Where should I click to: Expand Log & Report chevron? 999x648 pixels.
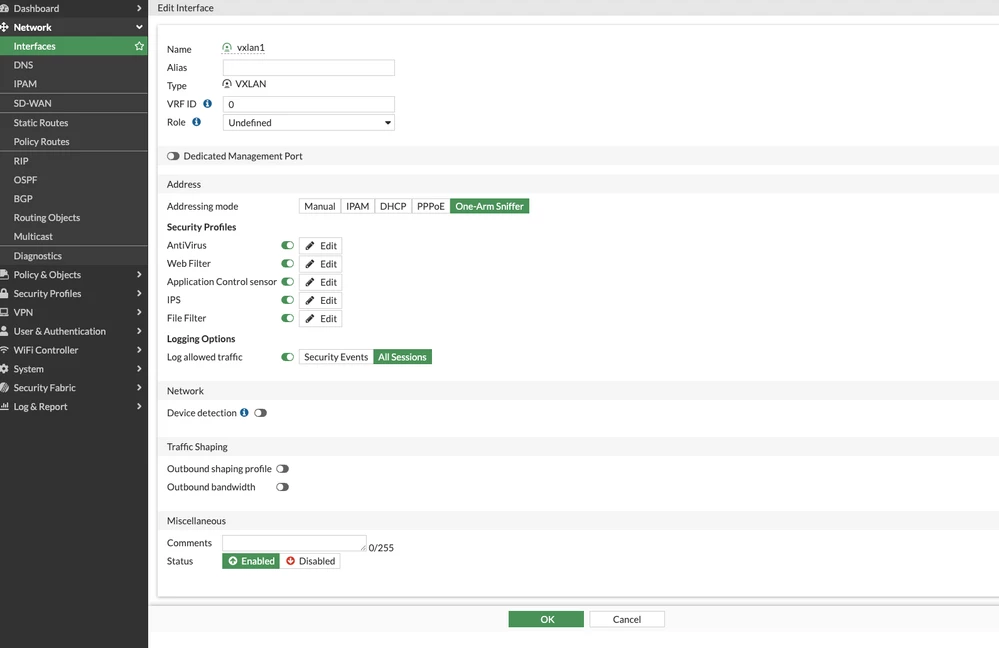[x=139, y=407]
